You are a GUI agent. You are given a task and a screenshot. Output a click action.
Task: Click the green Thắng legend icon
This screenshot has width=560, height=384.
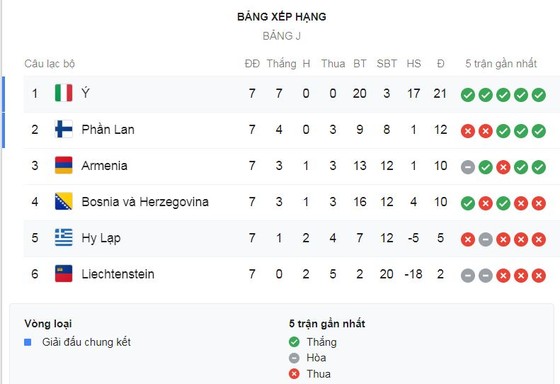[294, 342]
